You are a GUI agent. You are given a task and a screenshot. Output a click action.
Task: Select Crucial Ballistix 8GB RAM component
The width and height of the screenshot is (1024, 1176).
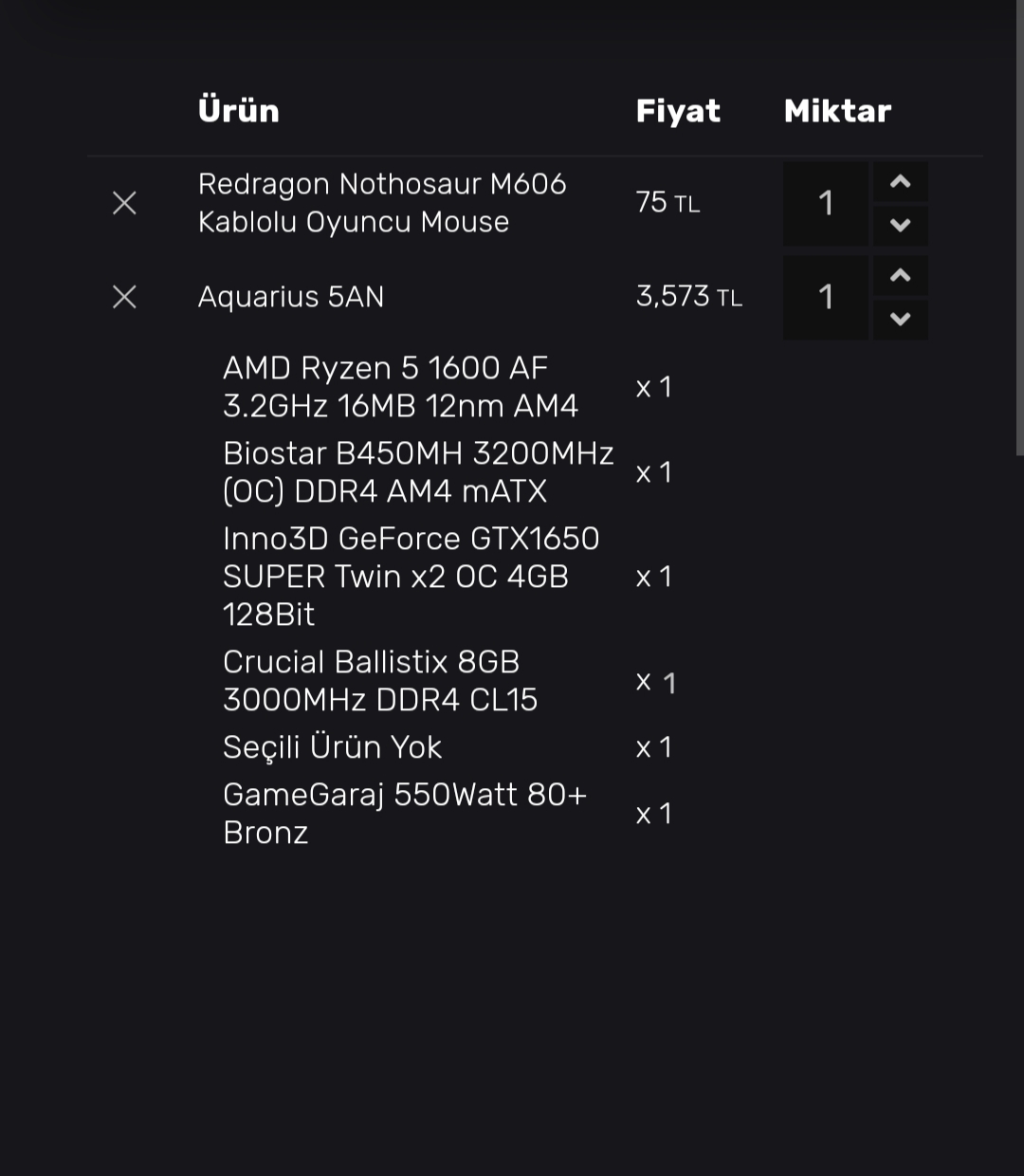[x=379, y=681]
